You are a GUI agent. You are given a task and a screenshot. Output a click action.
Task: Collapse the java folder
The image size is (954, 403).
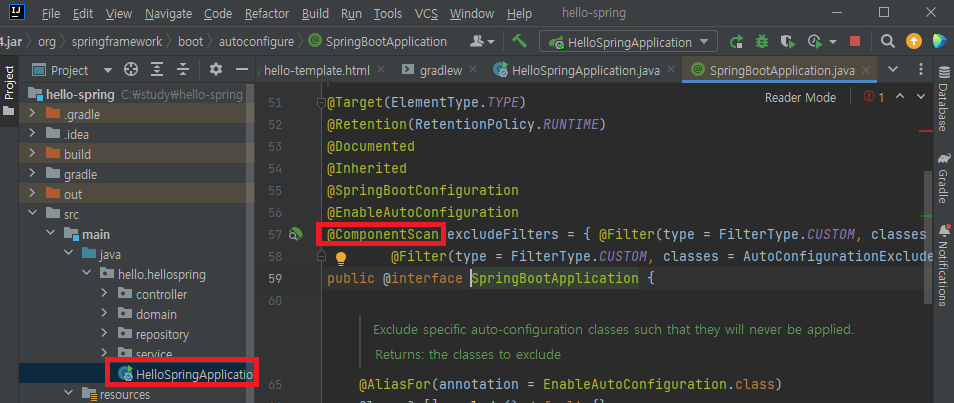[x=68, y=254]
